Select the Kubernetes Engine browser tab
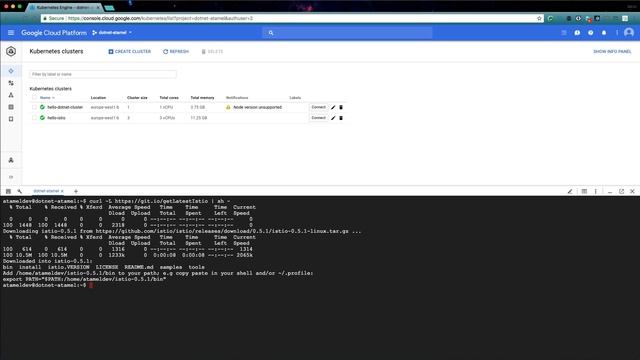The width and height of the screenshot is (640, 360). pyautogui.click(x=64, y=7)
